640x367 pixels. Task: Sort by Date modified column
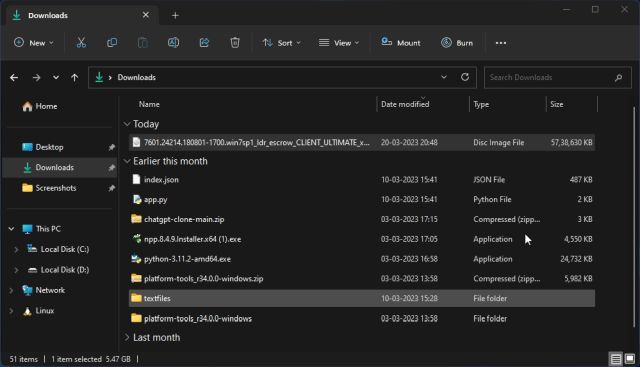pos(405,104)
